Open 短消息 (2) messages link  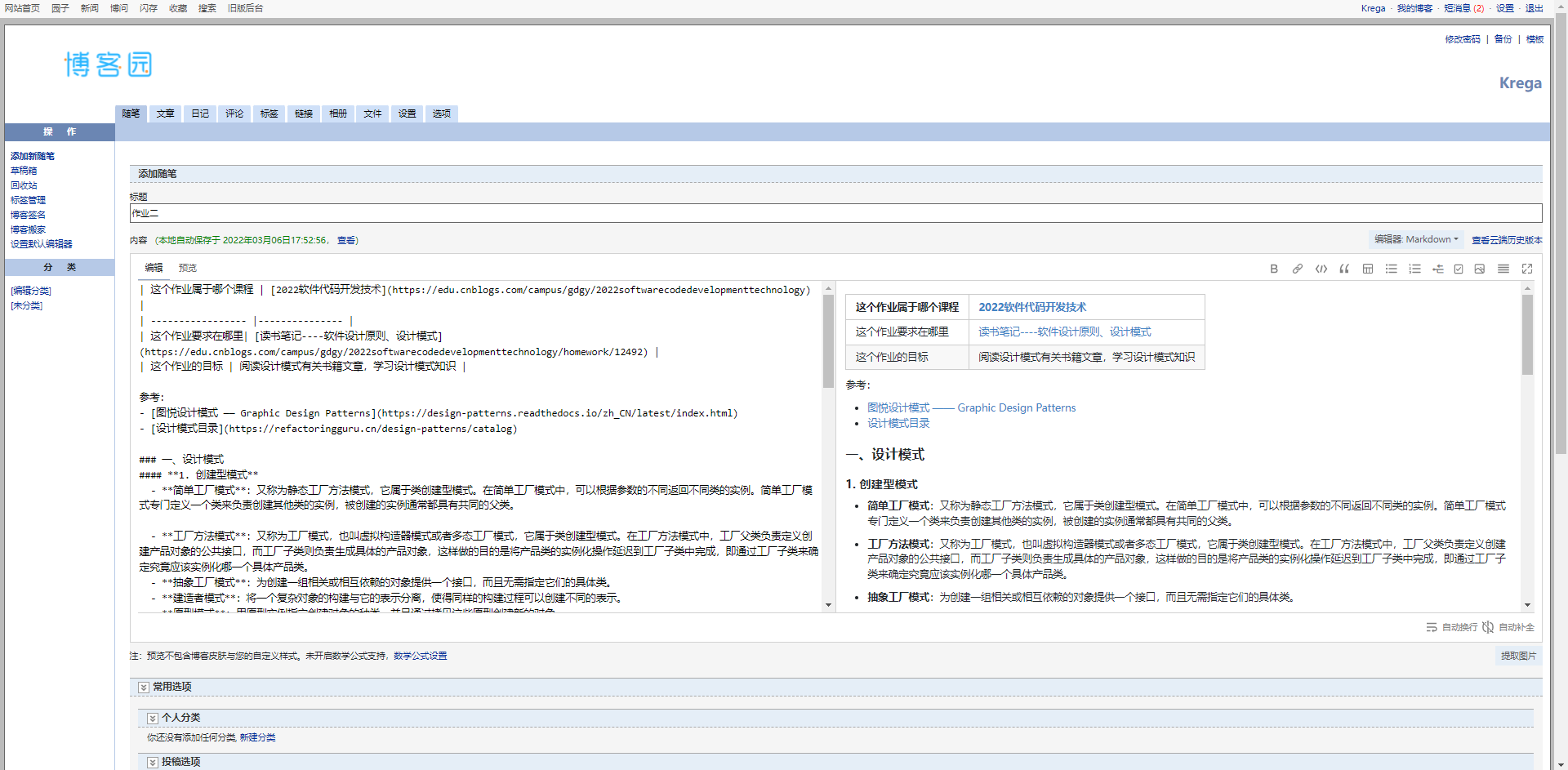pyautogui.click(x=1464, y=8)
